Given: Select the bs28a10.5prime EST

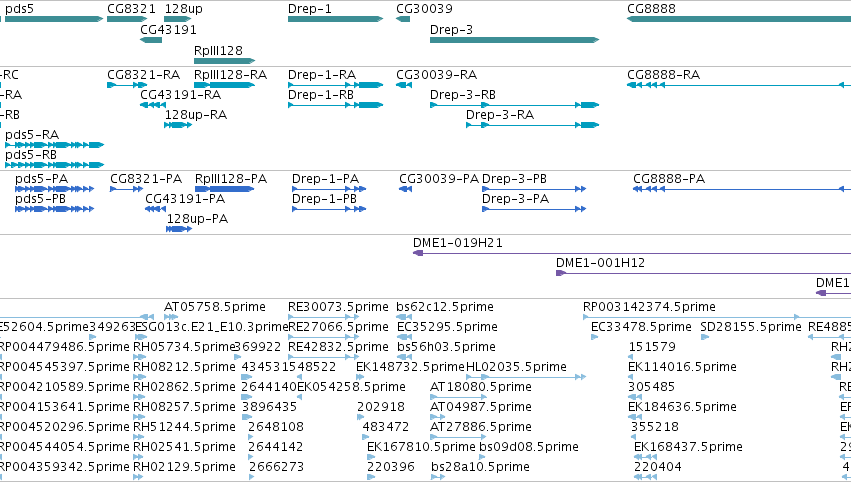Looking at the screenshot, I should [x=438, y=478].
